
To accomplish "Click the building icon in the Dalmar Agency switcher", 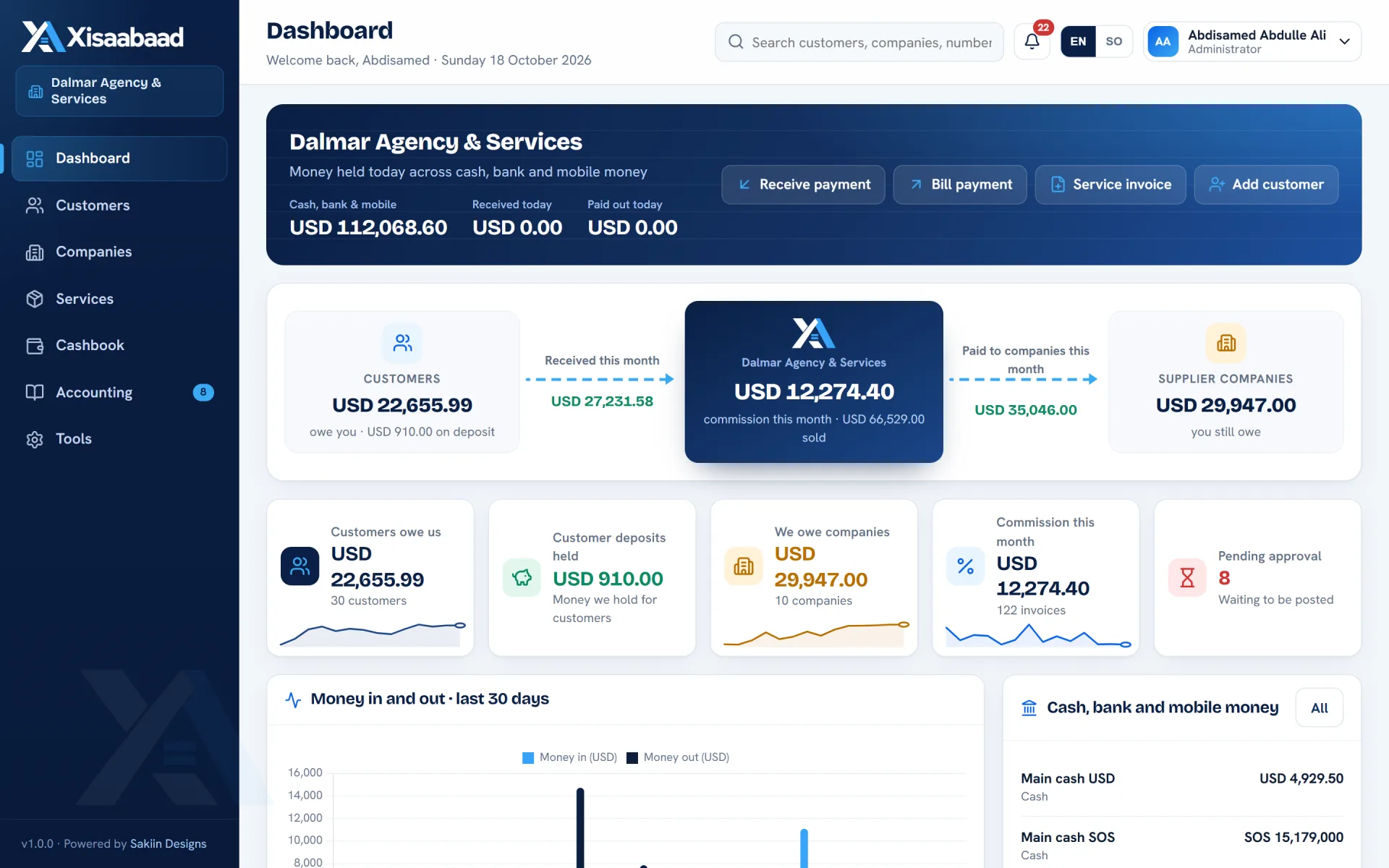I will click(x=35, y=91).
